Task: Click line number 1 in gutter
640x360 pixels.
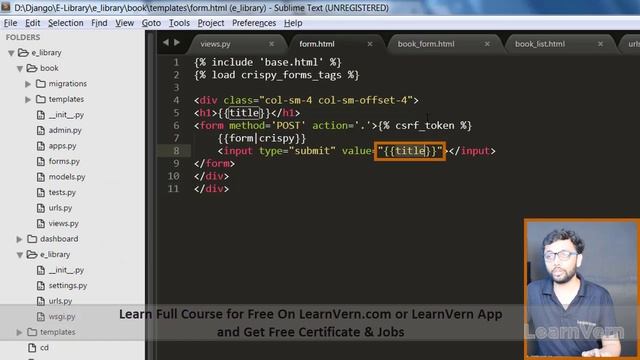Action: [176, 62]
